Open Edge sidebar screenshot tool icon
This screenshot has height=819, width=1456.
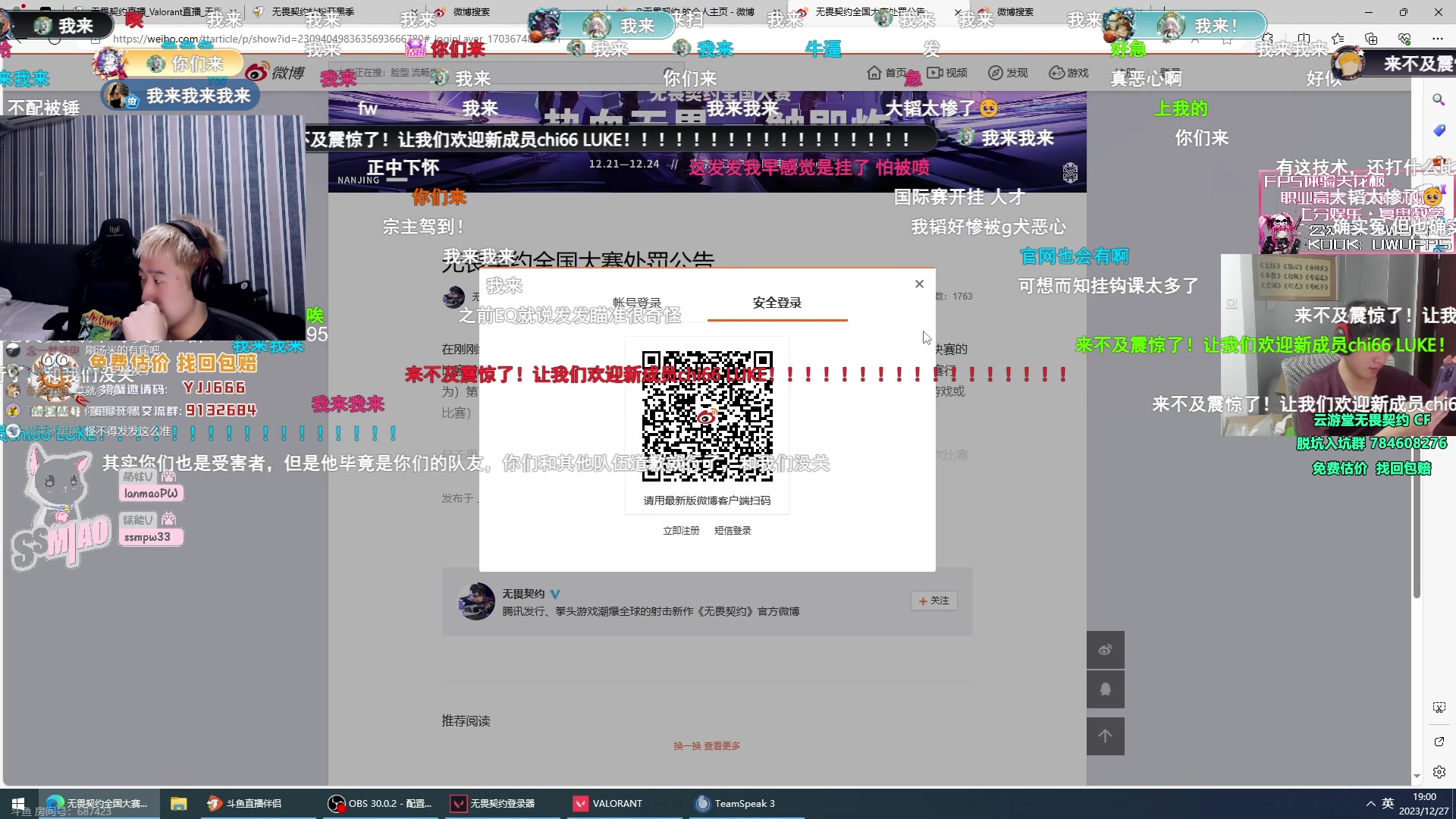1439,708
